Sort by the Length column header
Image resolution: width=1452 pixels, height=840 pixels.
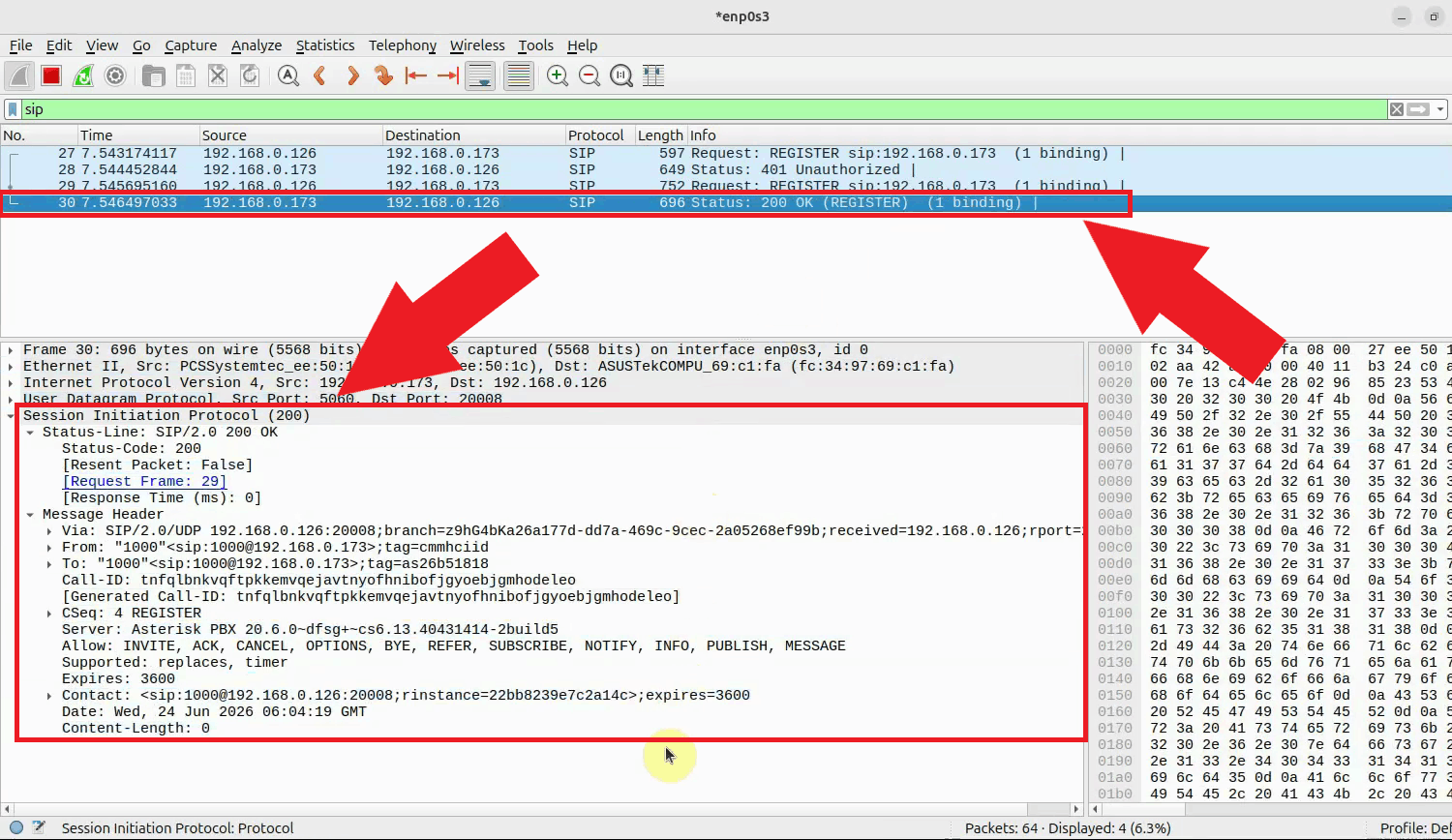(x=660, y=135)
